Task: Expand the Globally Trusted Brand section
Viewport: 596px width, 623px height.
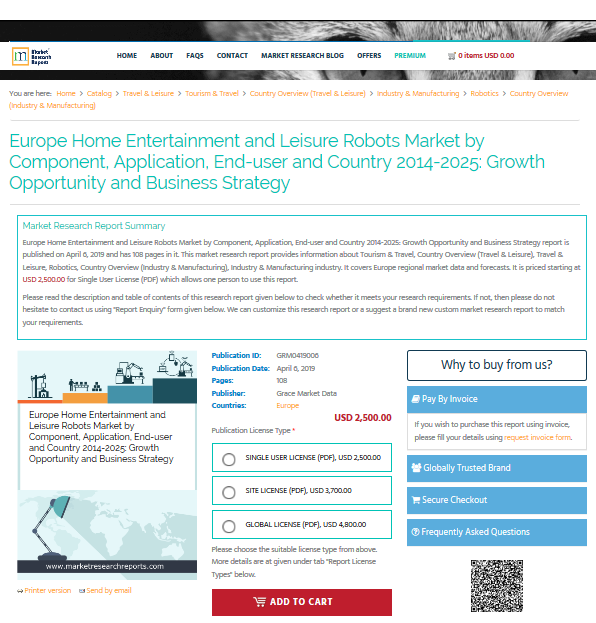Action: [497, 468]
